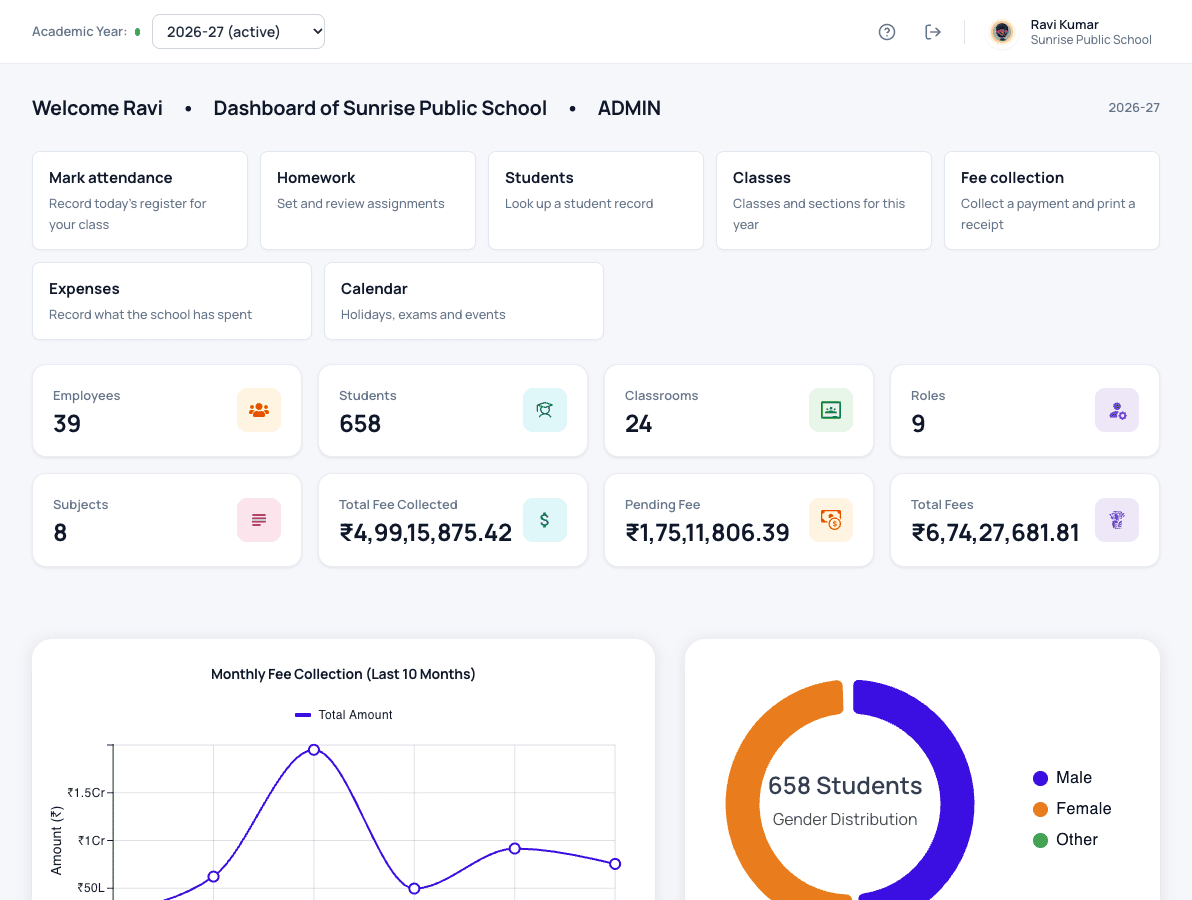Open the Classes shortcut card

824,201
